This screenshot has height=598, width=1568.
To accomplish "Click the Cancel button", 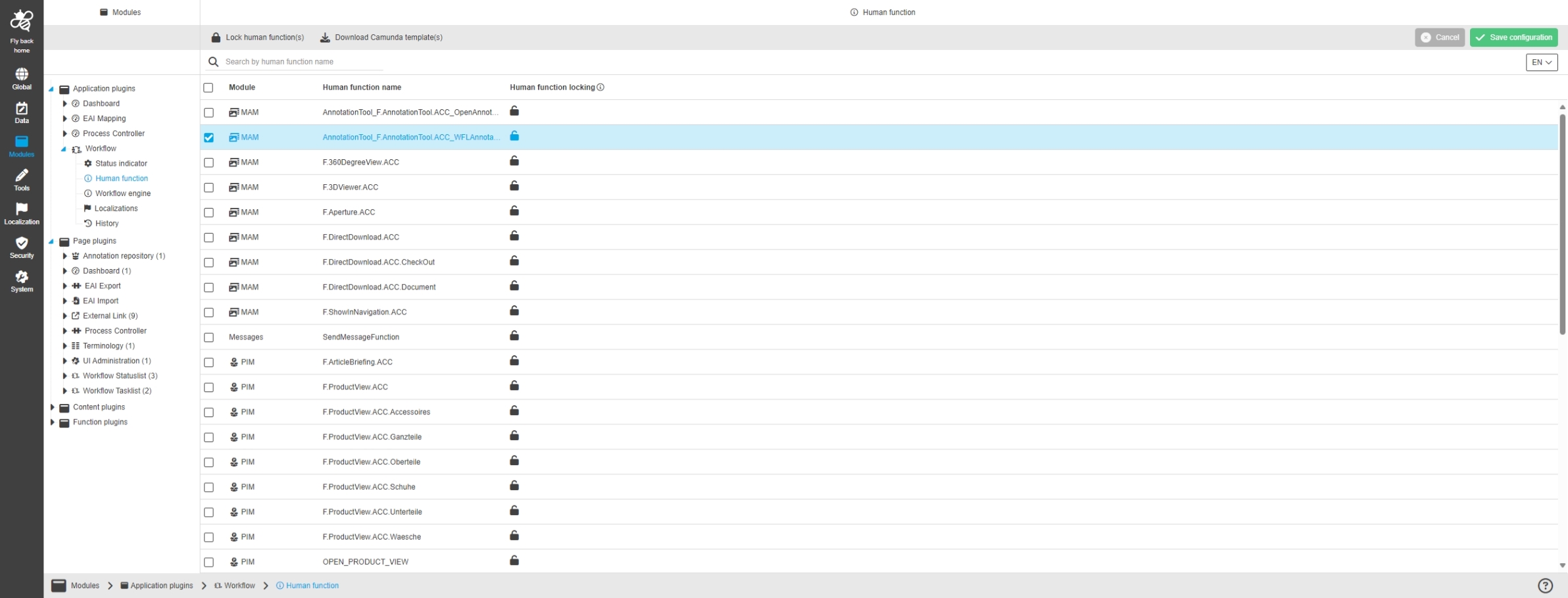I will (x=1440, y=37).
